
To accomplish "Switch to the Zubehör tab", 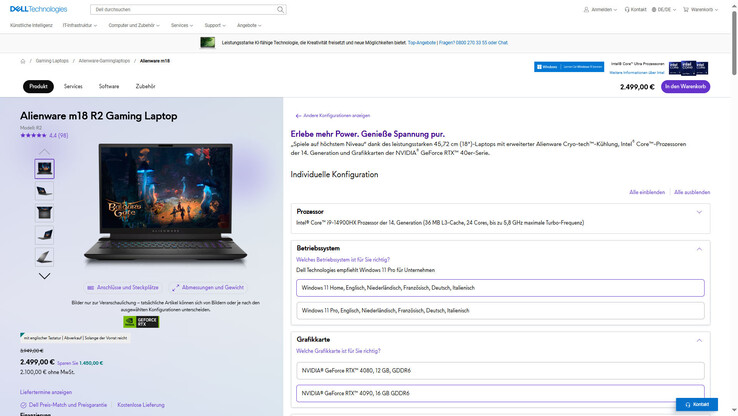I will pos(145,87).
